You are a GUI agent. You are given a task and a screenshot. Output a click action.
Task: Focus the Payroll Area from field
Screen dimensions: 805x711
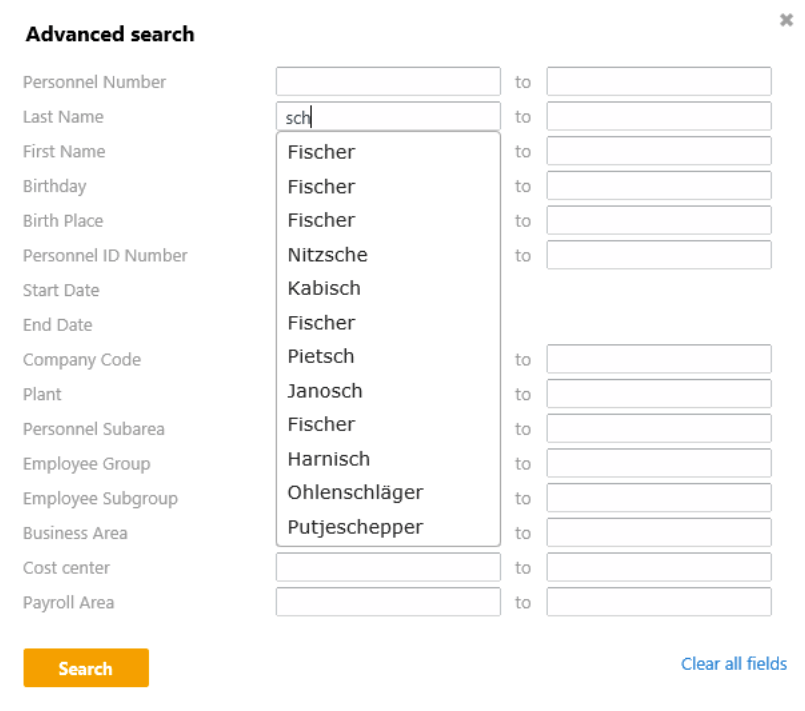(x=388, y=602)
